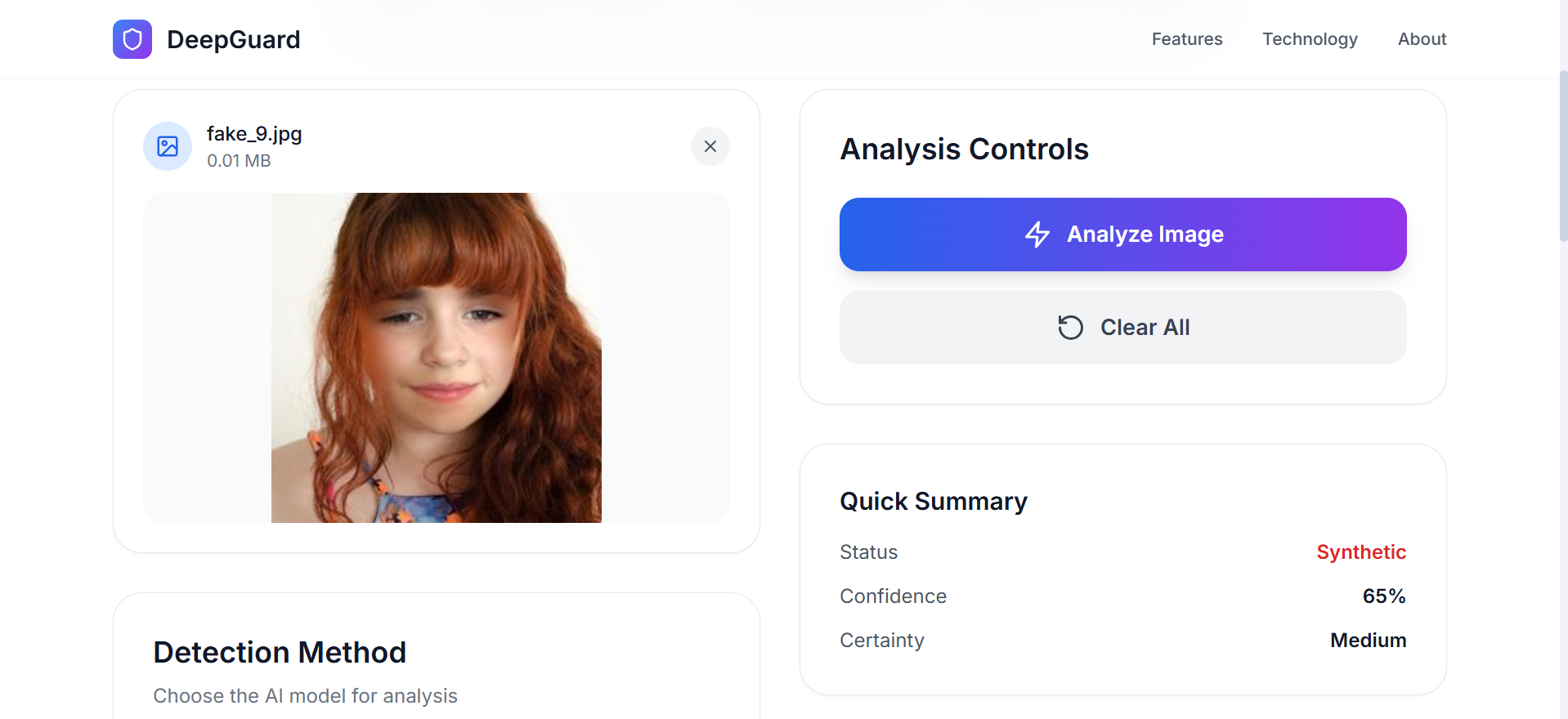
Task: Open the Features nav link
Action: coord(1187,39)
